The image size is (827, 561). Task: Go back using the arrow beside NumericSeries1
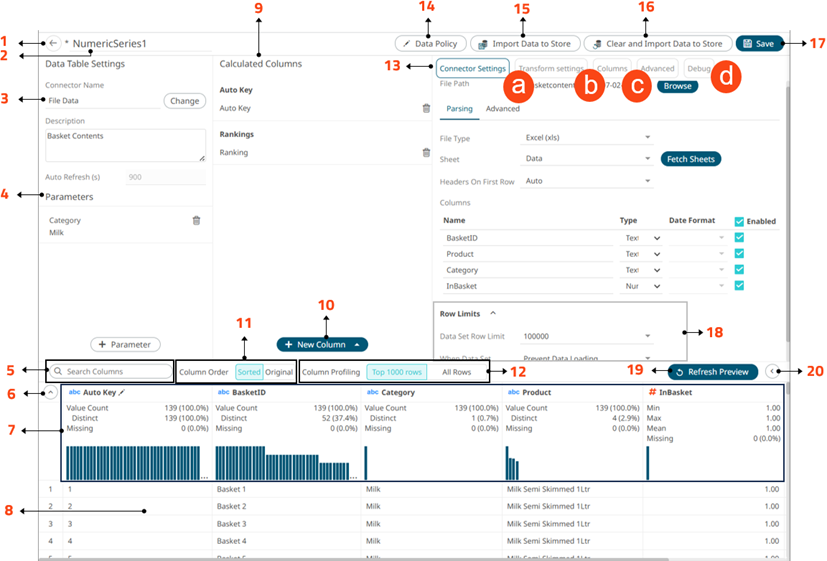tap(53, 43)
